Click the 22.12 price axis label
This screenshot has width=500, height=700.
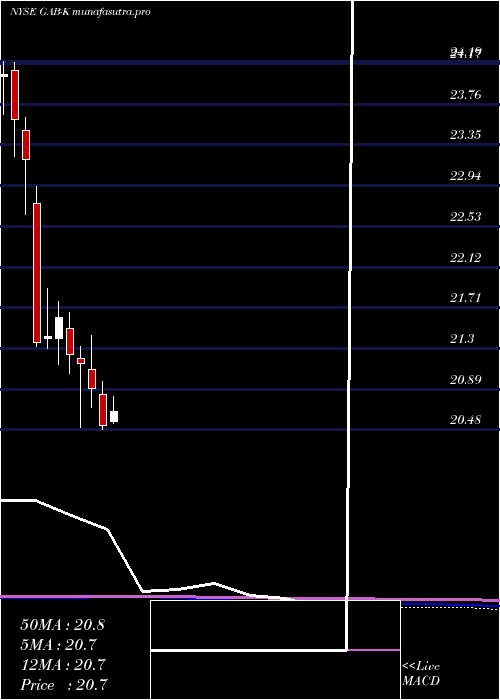coord(466,258)
